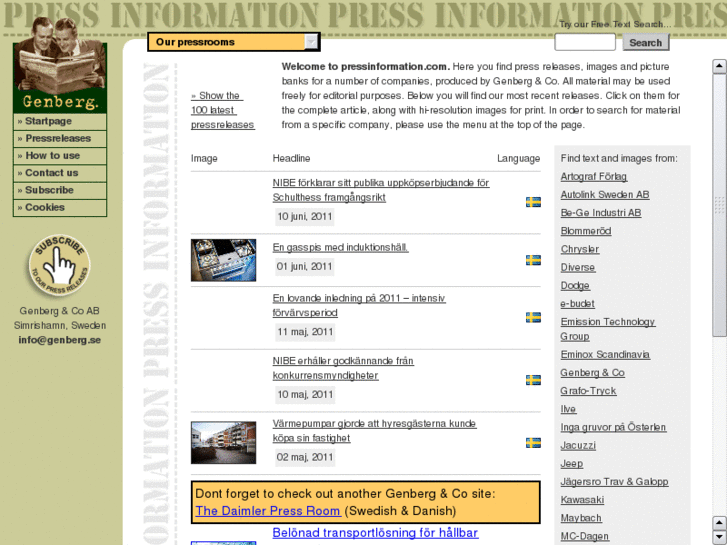Click date text 10 juni, 2011
This screenshot has width=727, height=545.
pyautogui.click(x=305, y=217)
